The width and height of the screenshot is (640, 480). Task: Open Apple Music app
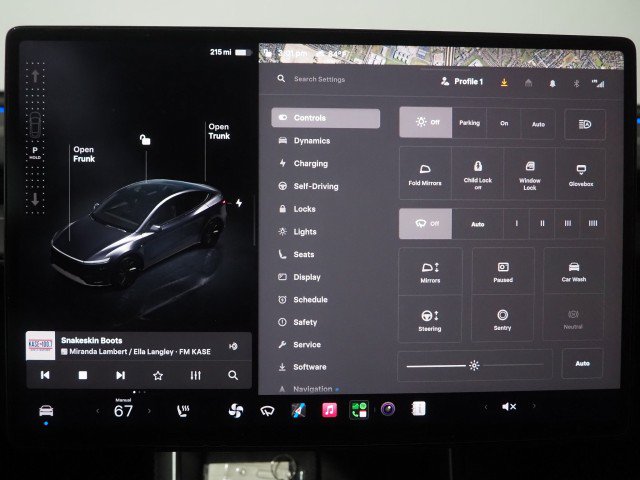[329, 409]
